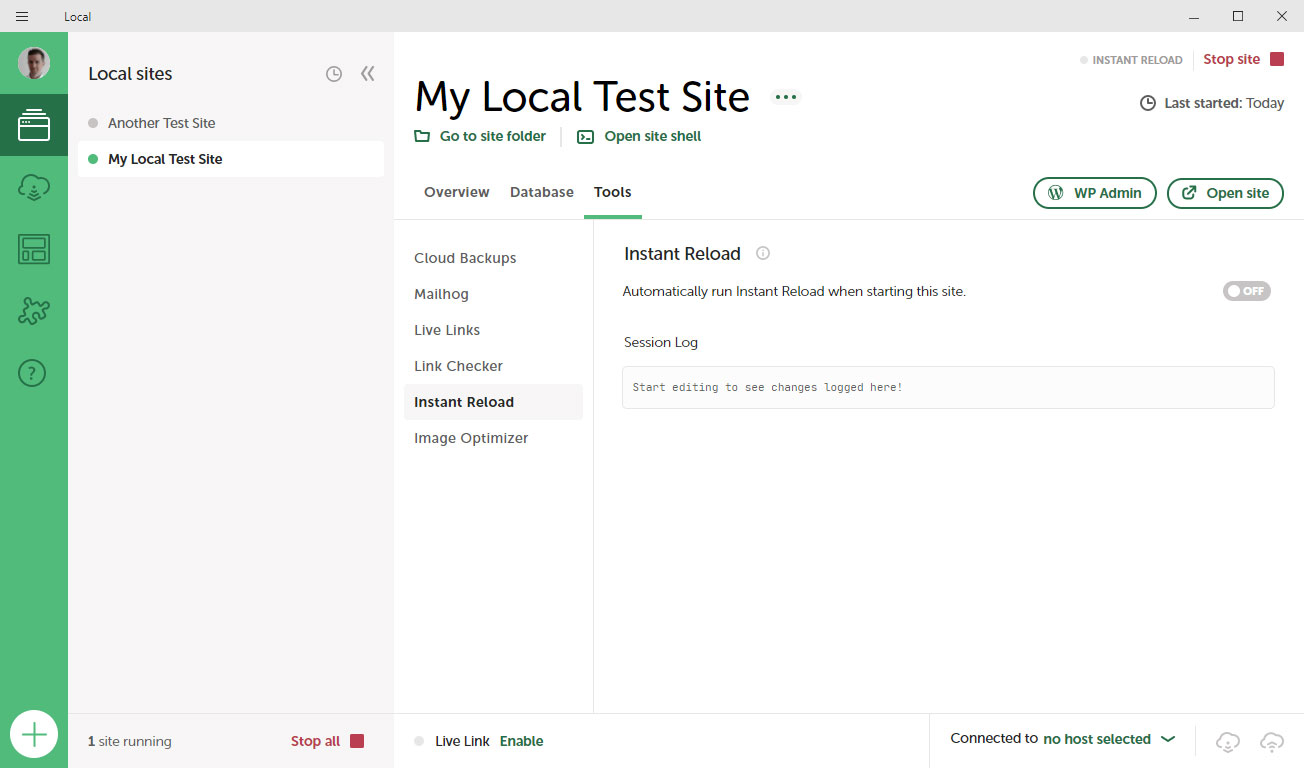Open Image Optimizer tool
1304x768 pixels.
[x=471, y=438]
